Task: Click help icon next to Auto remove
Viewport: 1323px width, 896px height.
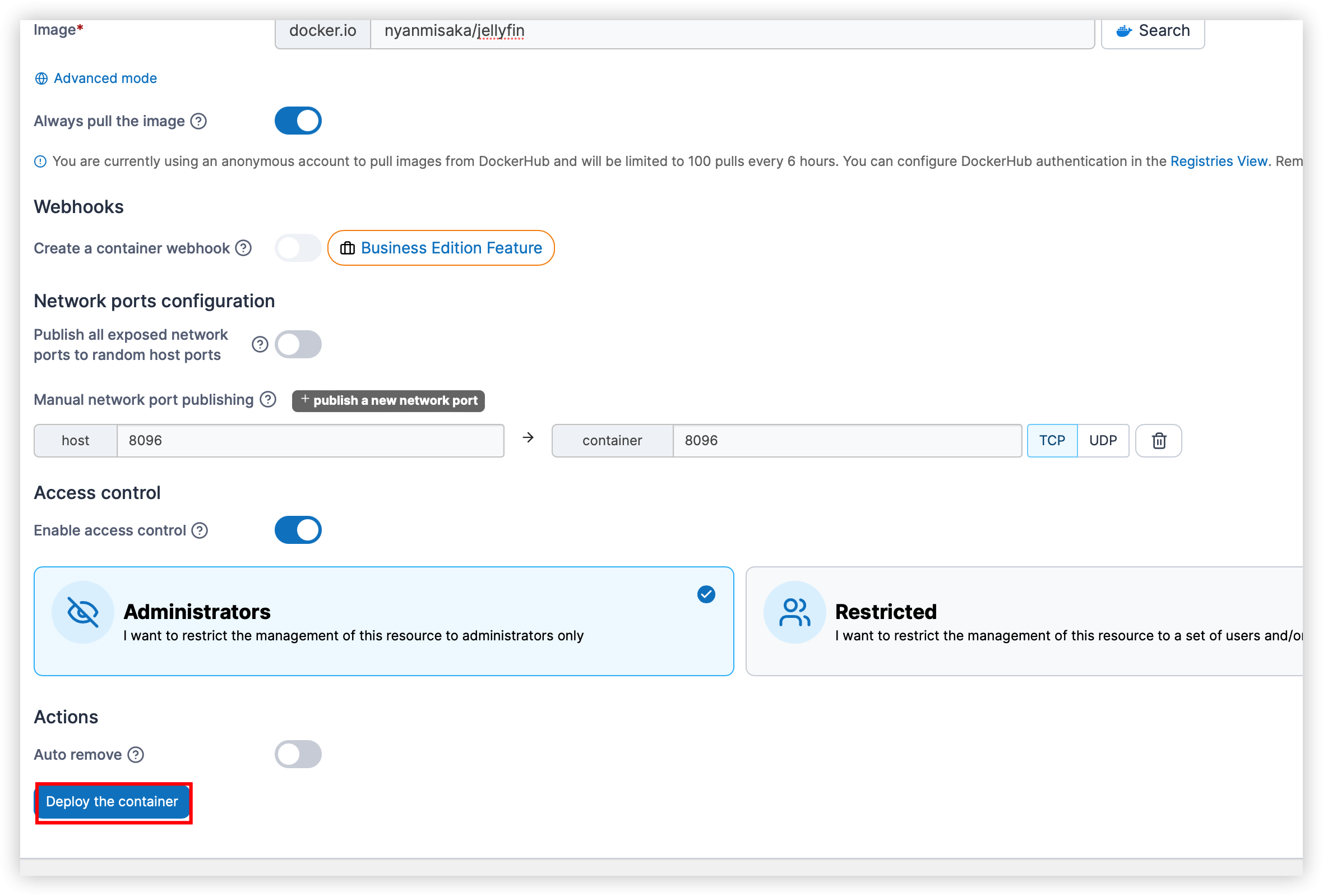Action: pos(136,755)
